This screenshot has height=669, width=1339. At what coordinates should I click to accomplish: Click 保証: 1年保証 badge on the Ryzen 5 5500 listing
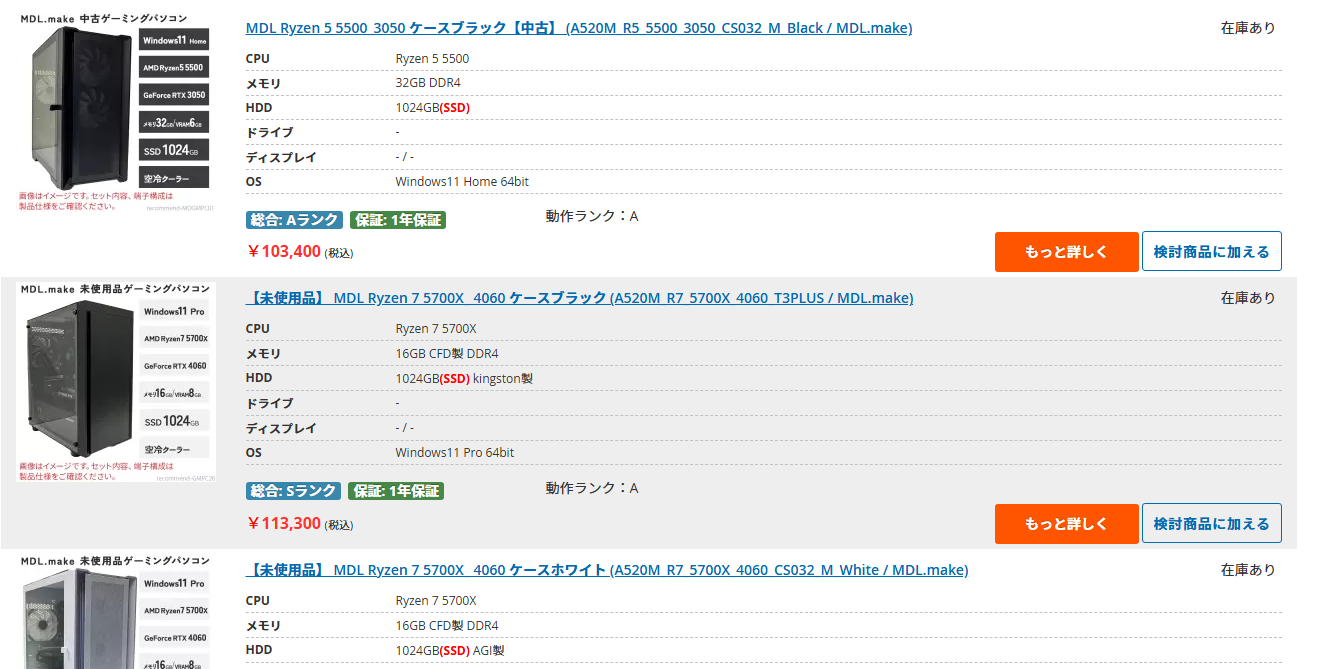pos(398,220)
